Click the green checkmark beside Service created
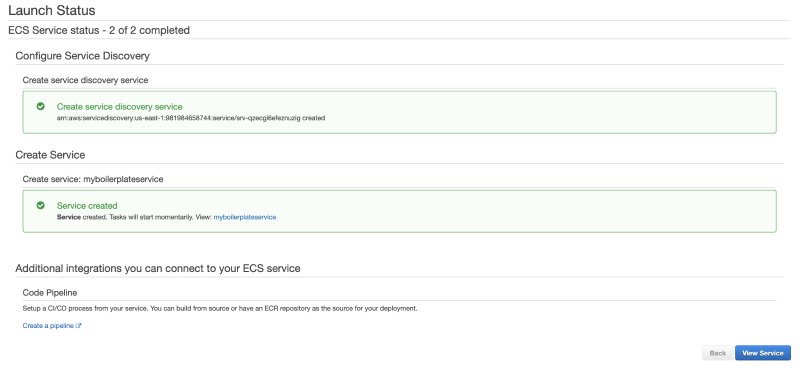This screenshot has height=372, width=800. tap(40, 205)
